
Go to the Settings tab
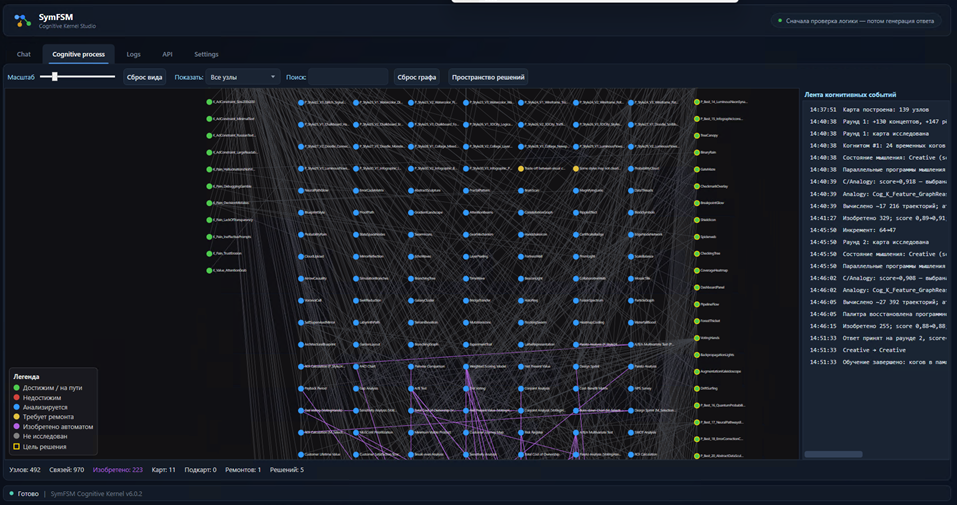[206, 54]
